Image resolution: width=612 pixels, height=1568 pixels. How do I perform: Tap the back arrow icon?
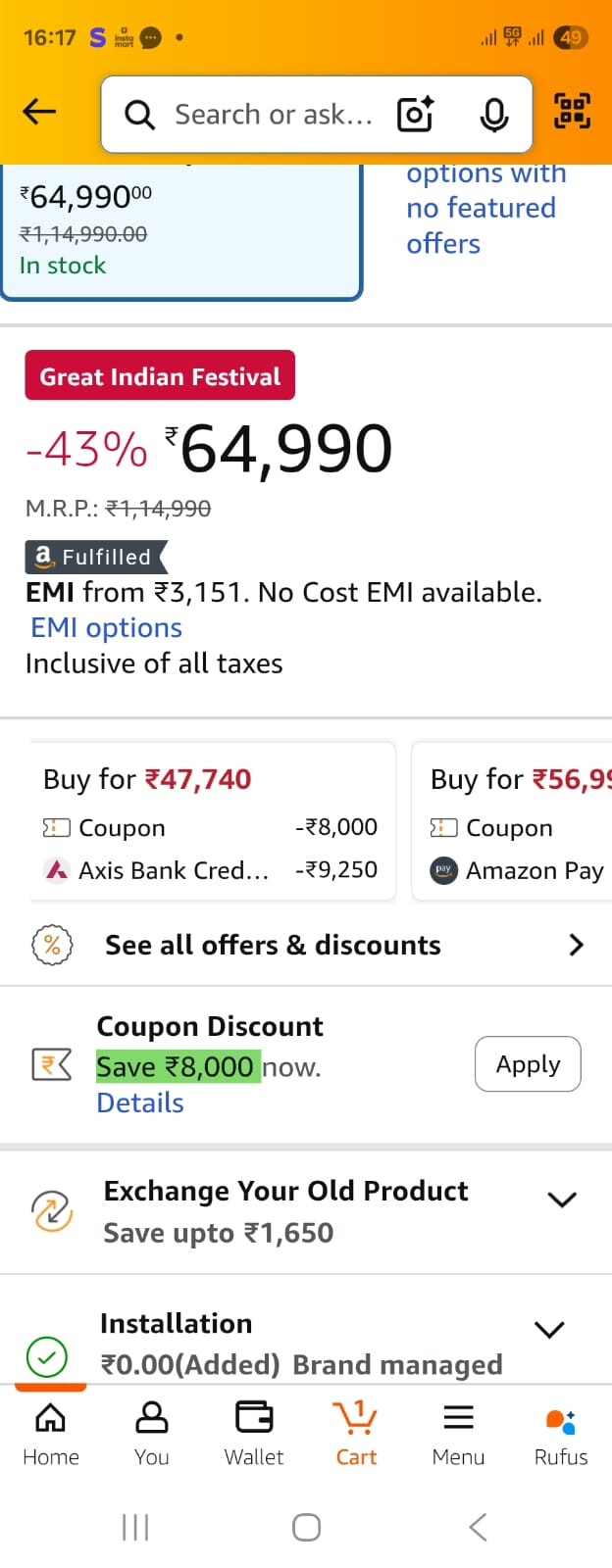click(39, 113)
